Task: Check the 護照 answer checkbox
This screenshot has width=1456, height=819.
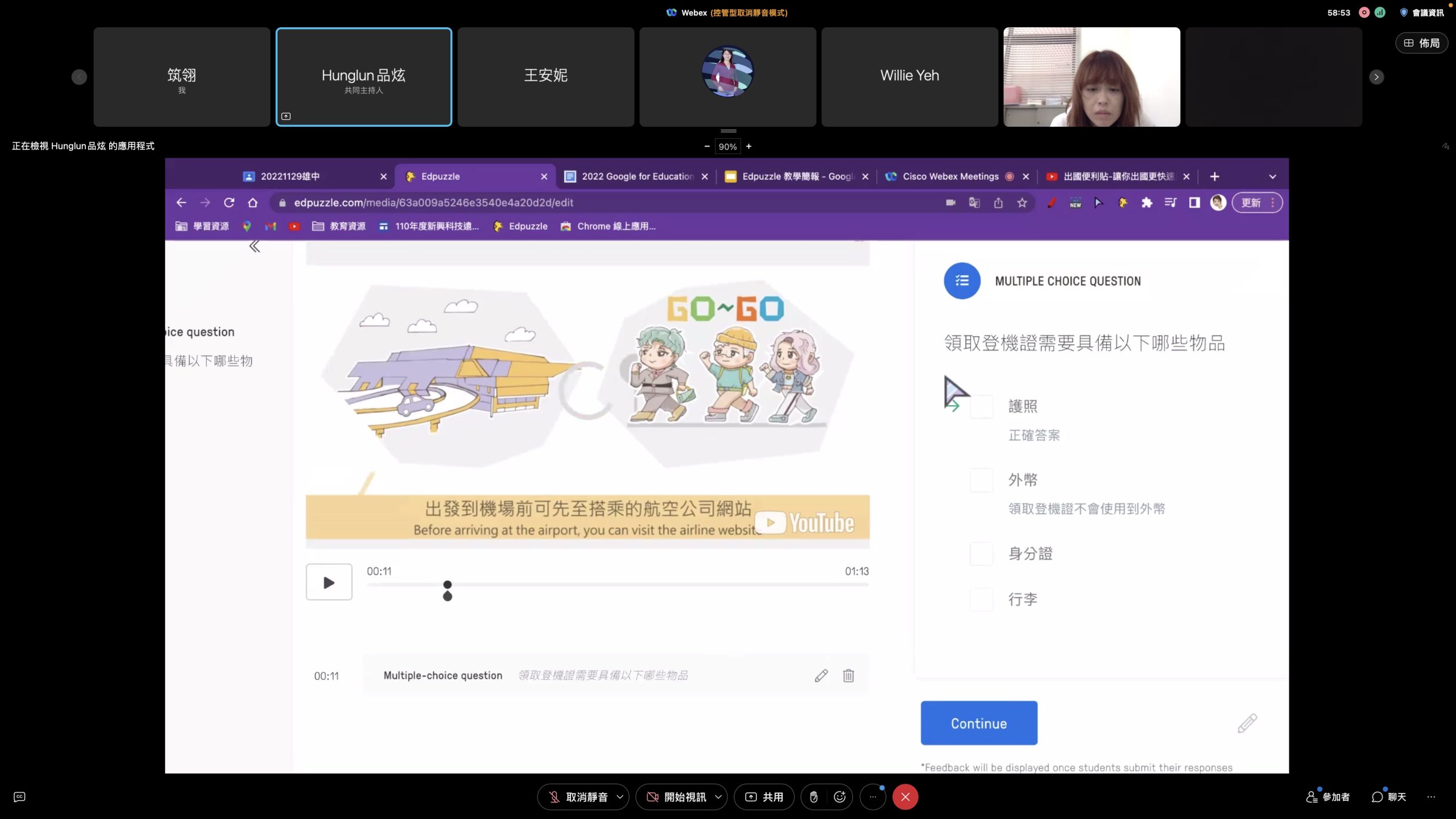Action: coord(981,407)
